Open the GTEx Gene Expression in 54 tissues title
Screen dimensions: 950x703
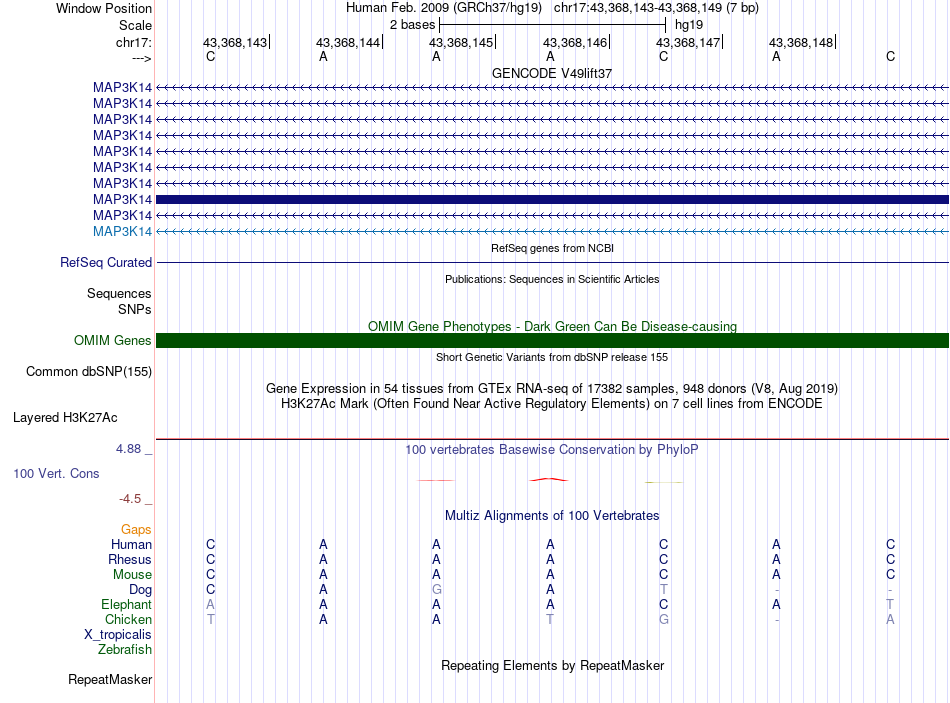point(552,388)
